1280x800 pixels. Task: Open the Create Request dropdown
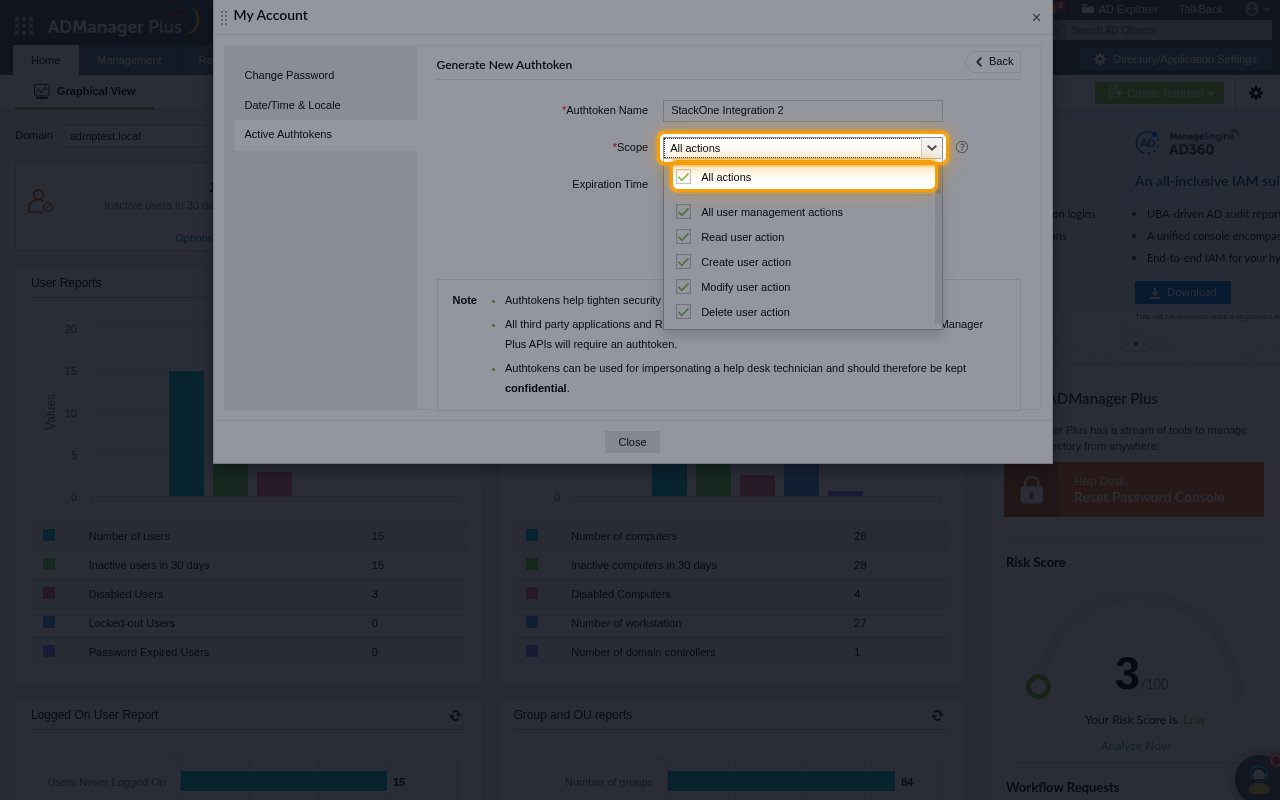[x=1160, y=93]
